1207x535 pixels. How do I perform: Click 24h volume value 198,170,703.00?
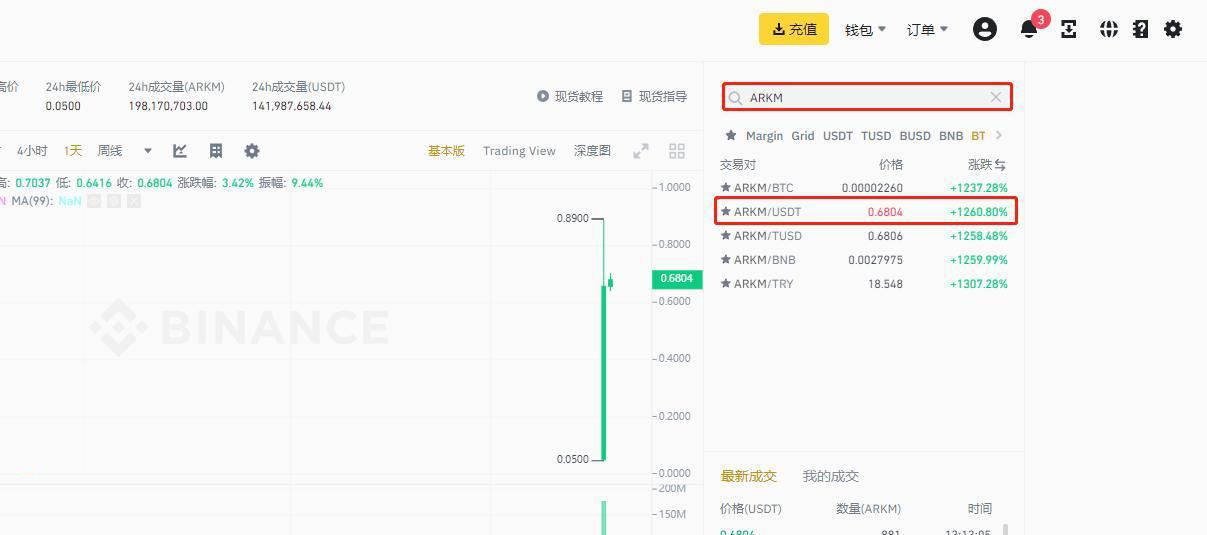pyautogui.click(x=168, y=106)
